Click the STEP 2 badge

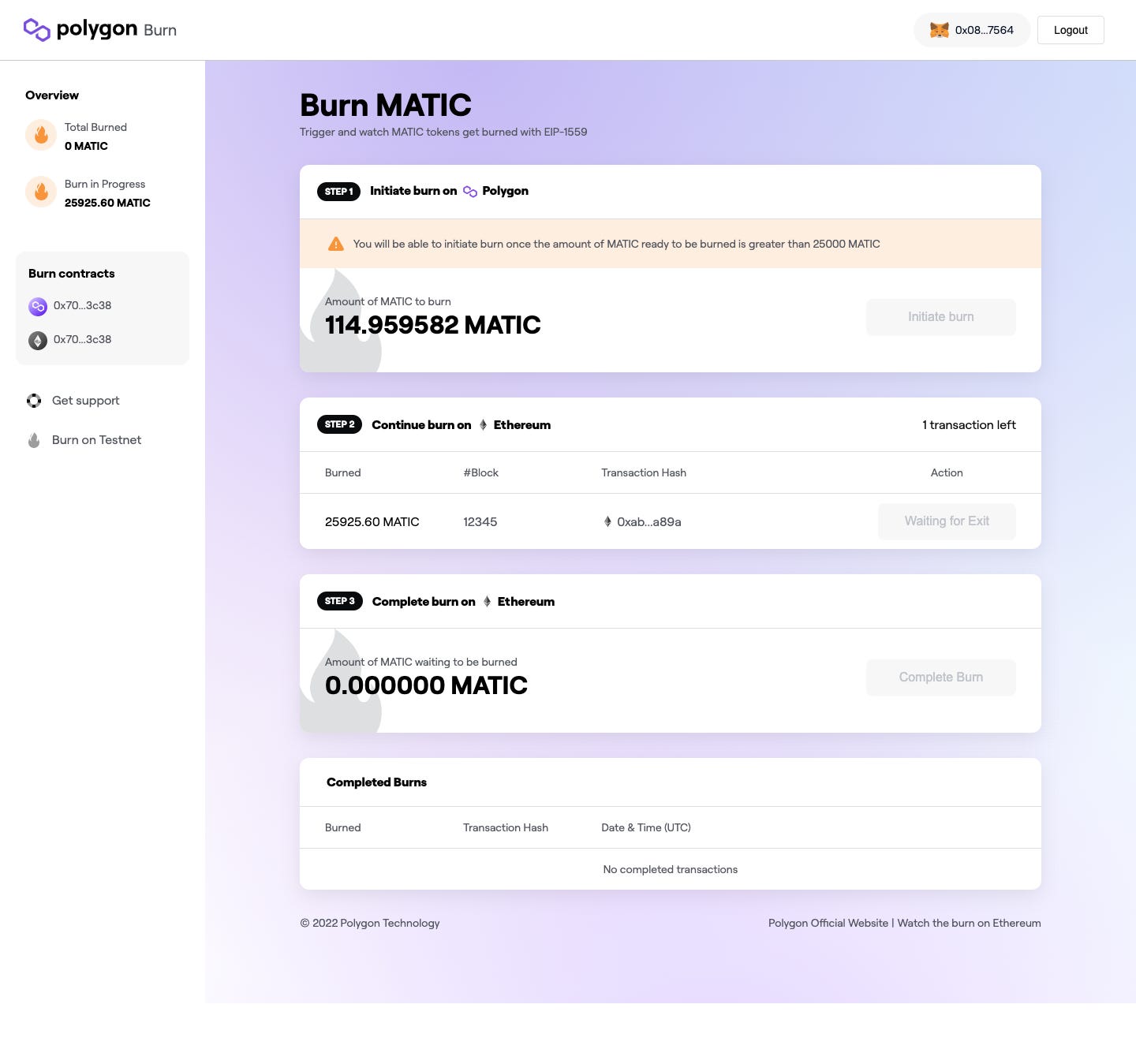[339, 424]
